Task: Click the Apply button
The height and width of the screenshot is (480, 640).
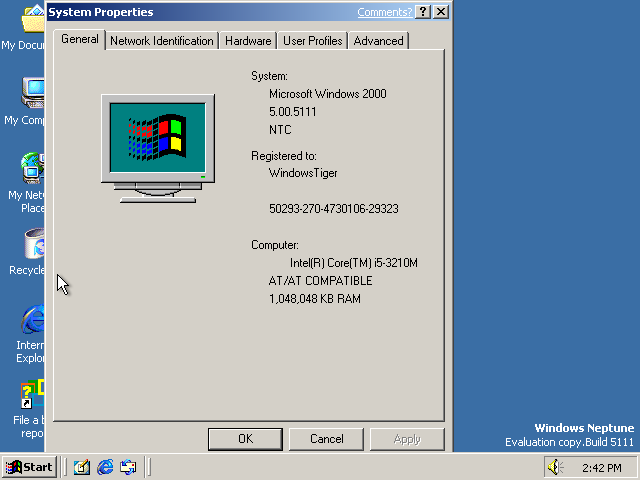Action: 407,439
